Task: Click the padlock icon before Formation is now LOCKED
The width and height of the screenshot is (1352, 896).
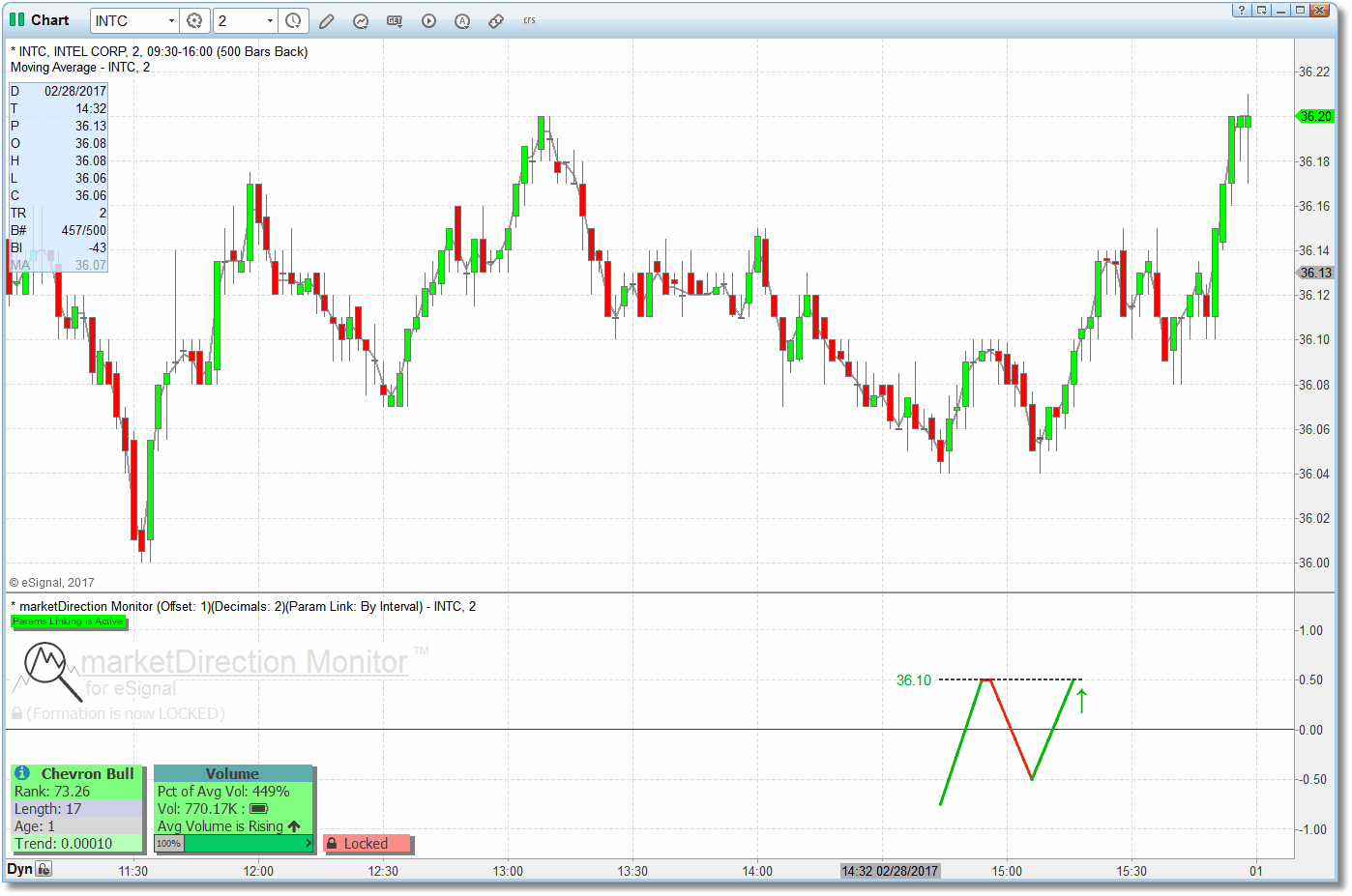Action: click(16, 713)
